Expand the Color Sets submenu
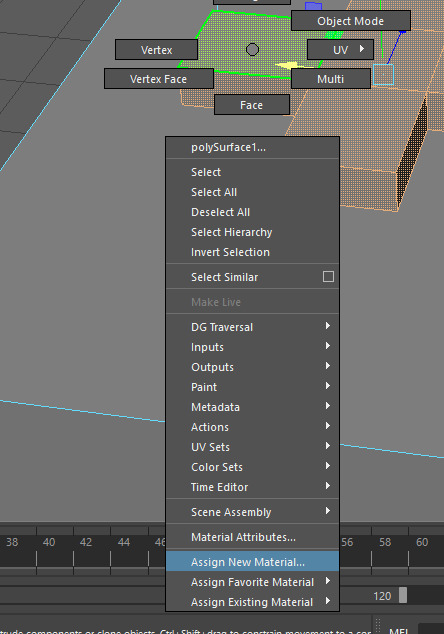Viewport: 444px width, 634px height. (252, 467)
